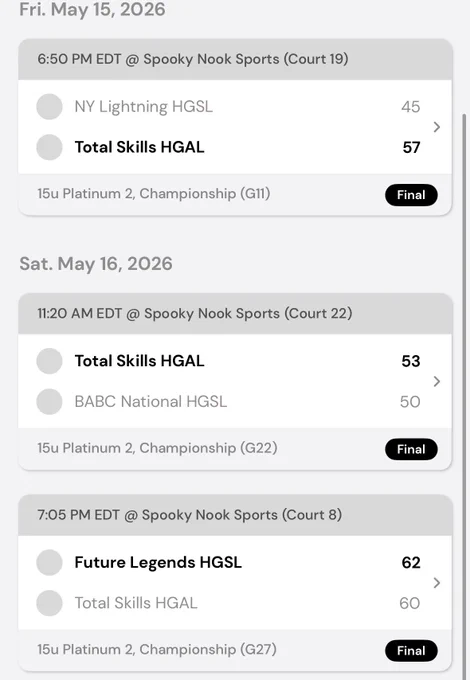
Task: Expand game G11 details chevron
Action: (x=437, y=127)
